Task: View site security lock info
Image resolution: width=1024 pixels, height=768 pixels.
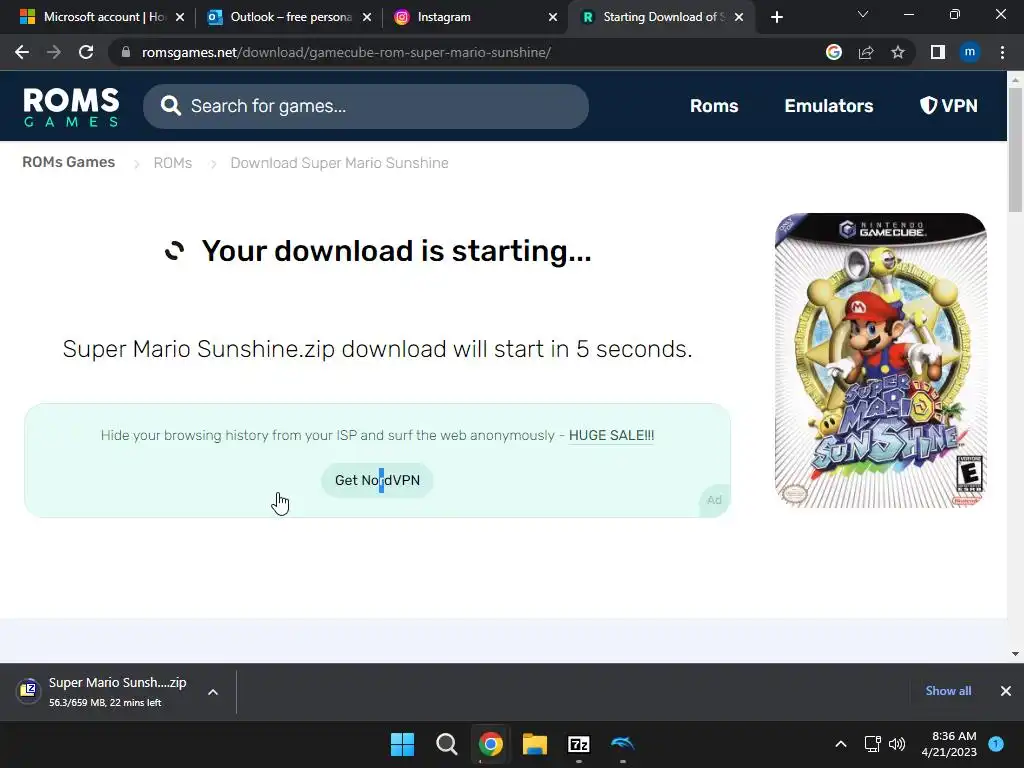Action: [126, 52]
